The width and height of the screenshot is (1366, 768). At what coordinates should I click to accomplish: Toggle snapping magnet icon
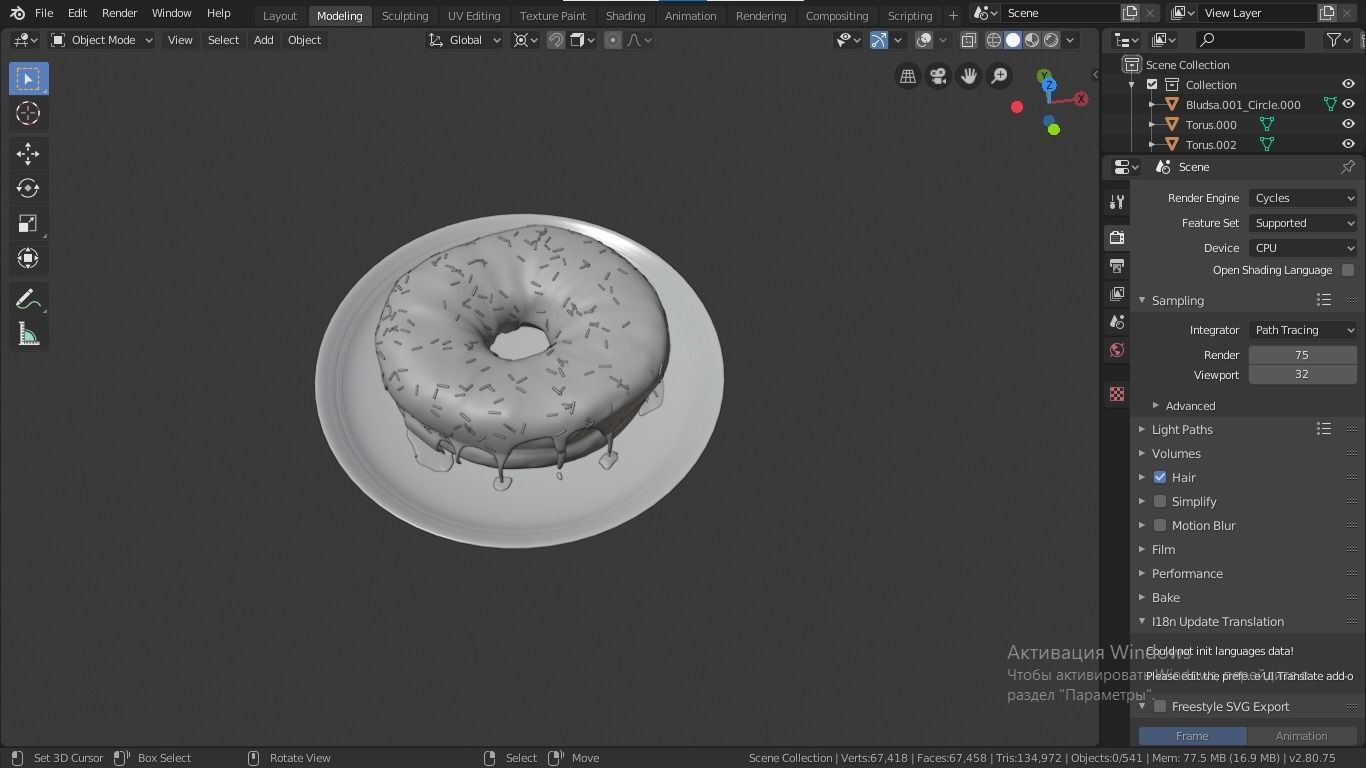pyautogui.click(x=556, y=40)
